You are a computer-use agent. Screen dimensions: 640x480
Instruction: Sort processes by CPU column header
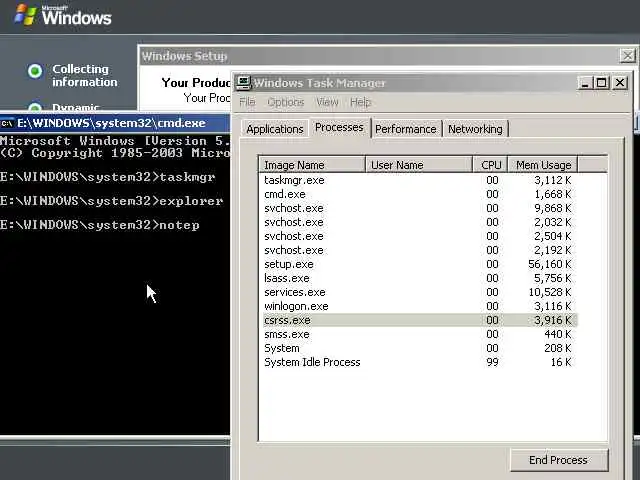(490, 165)
